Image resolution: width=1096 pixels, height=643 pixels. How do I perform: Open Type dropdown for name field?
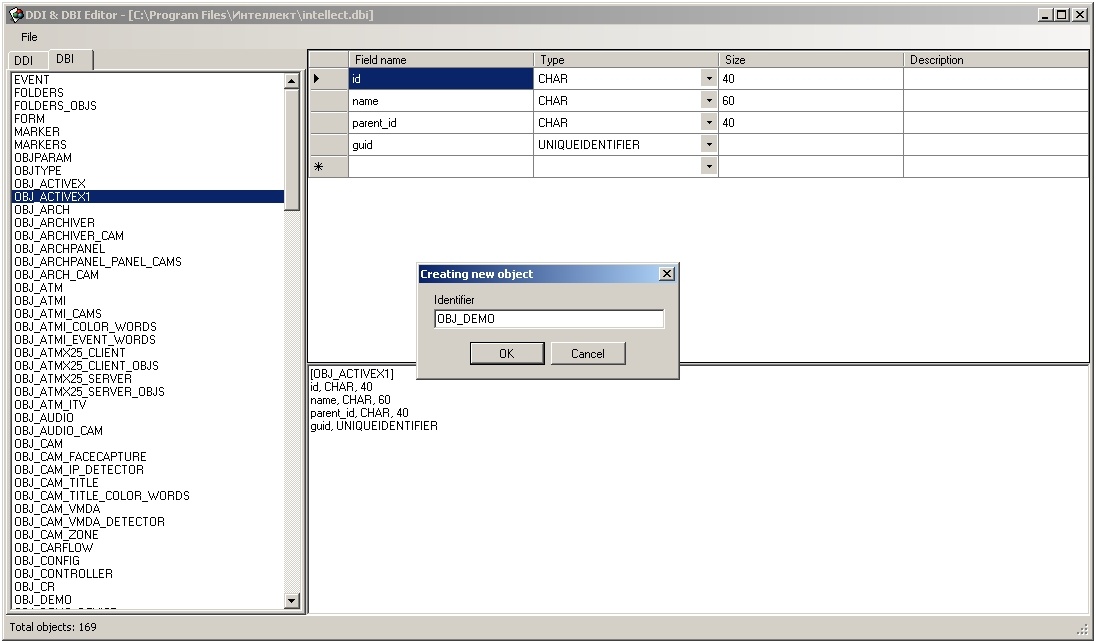709,101
